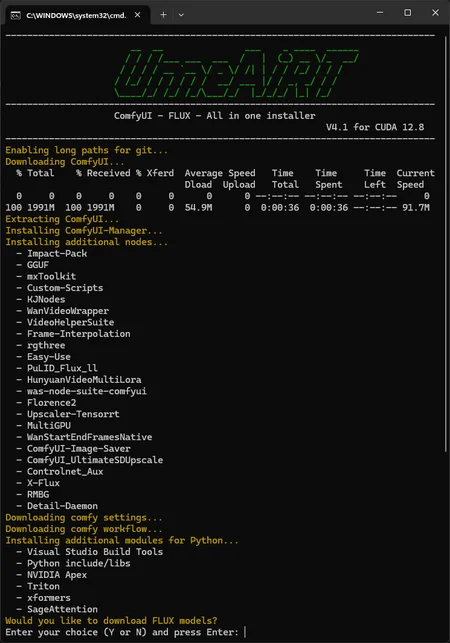Select the C:\WINDOWS\system32\cmd tab
The image size is (450, 643).
coord(77,15)
